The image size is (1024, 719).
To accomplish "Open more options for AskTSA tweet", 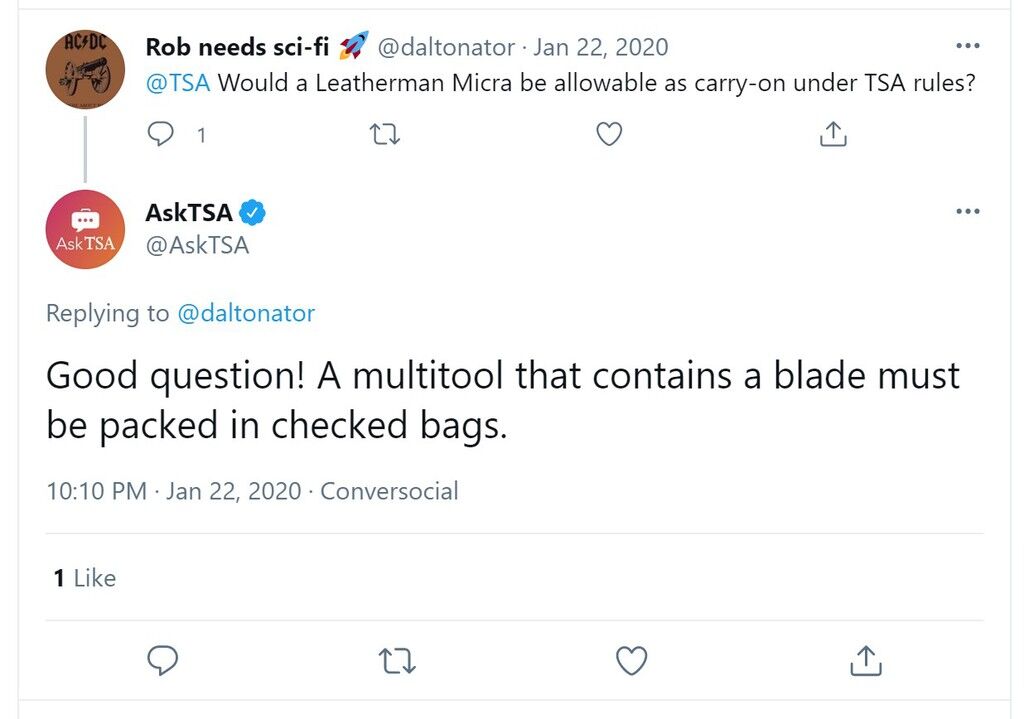I will (967, 211).
